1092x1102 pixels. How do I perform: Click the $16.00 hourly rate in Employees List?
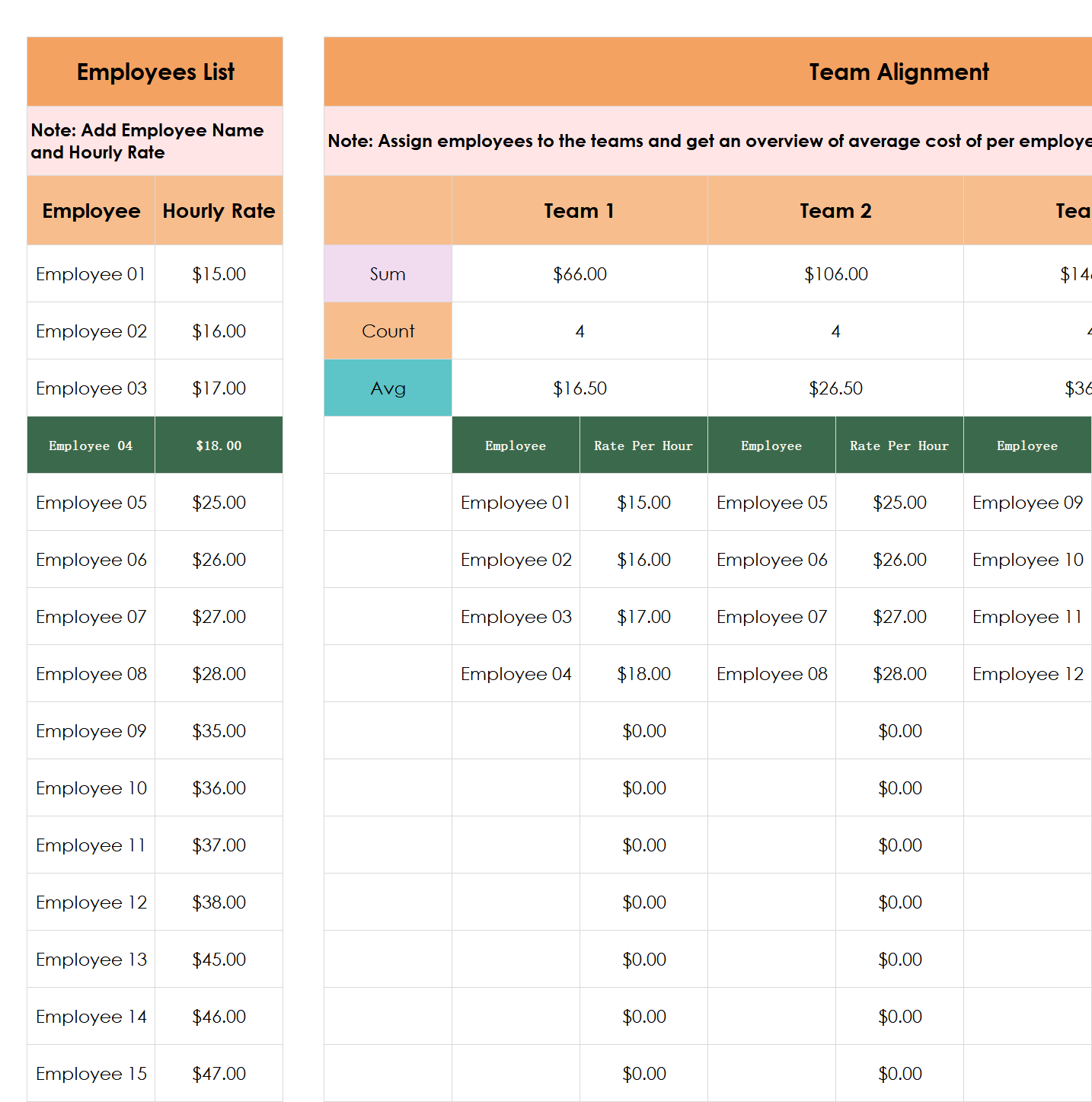point(219,331)
